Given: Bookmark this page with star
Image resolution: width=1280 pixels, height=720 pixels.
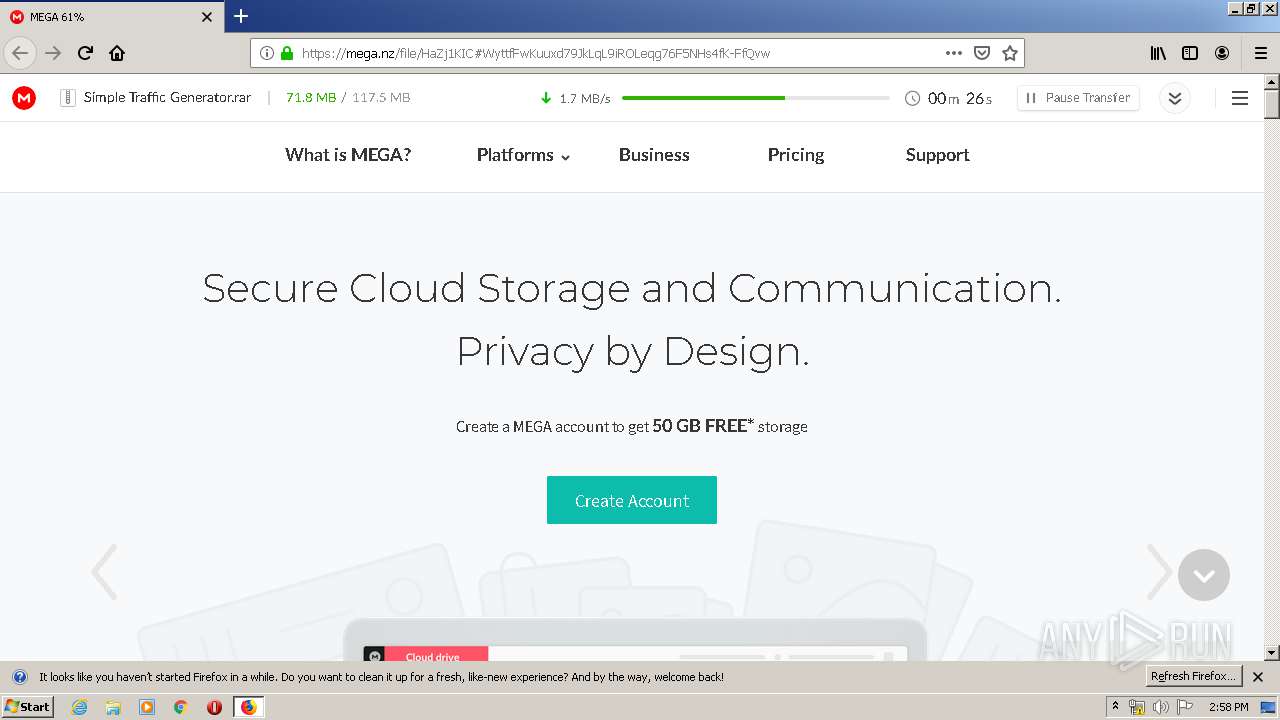Looking at the screenshot, I should pyautogui.click(x=1010, y=53).
